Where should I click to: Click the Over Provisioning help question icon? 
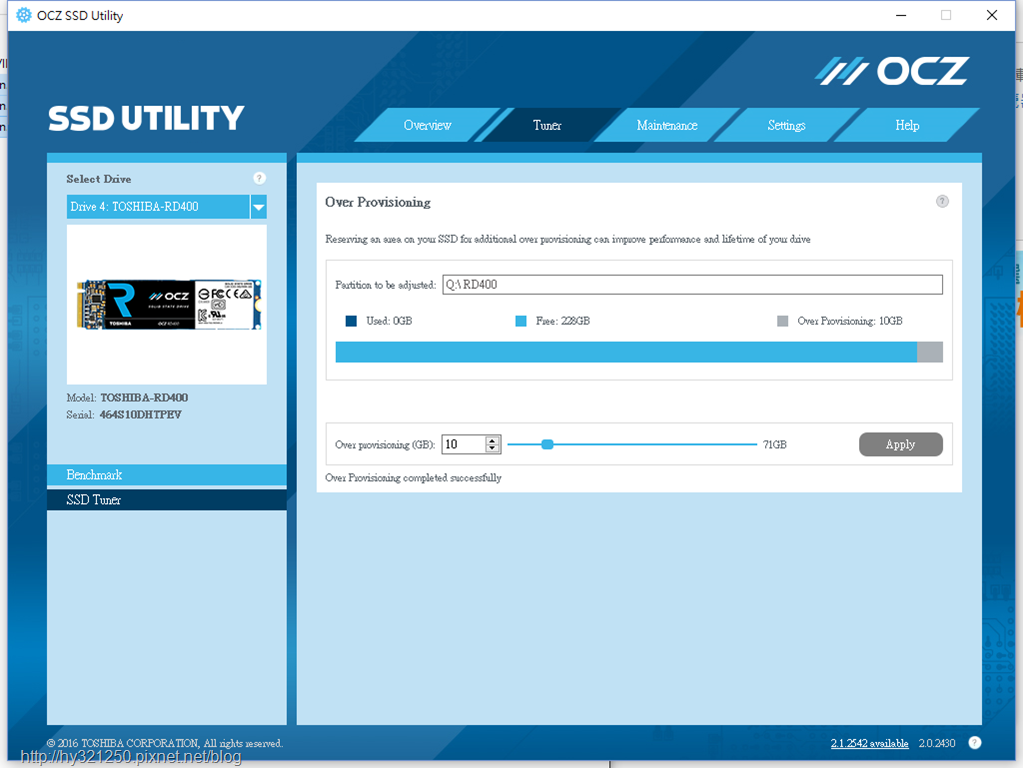pos(942,201)
